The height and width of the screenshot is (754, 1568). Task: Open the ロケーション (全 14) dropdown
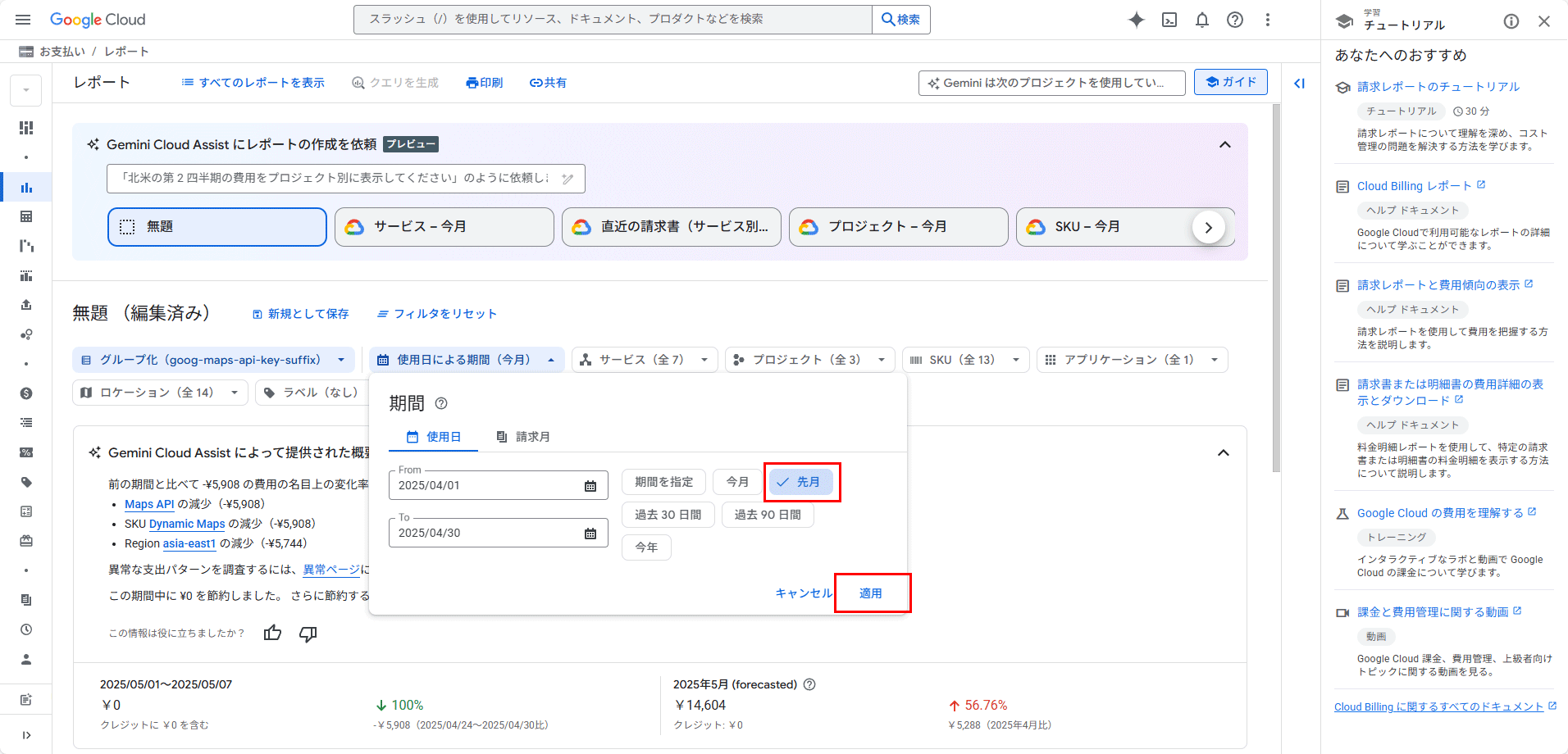click(160, 393)
